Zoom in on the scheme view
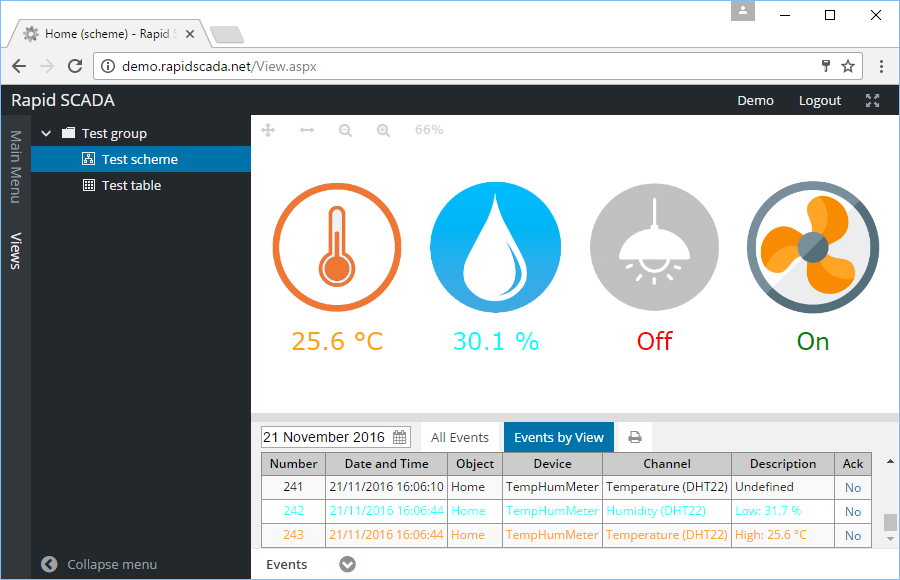Screen dimensions: 900x580 click(x=383, y=129)
